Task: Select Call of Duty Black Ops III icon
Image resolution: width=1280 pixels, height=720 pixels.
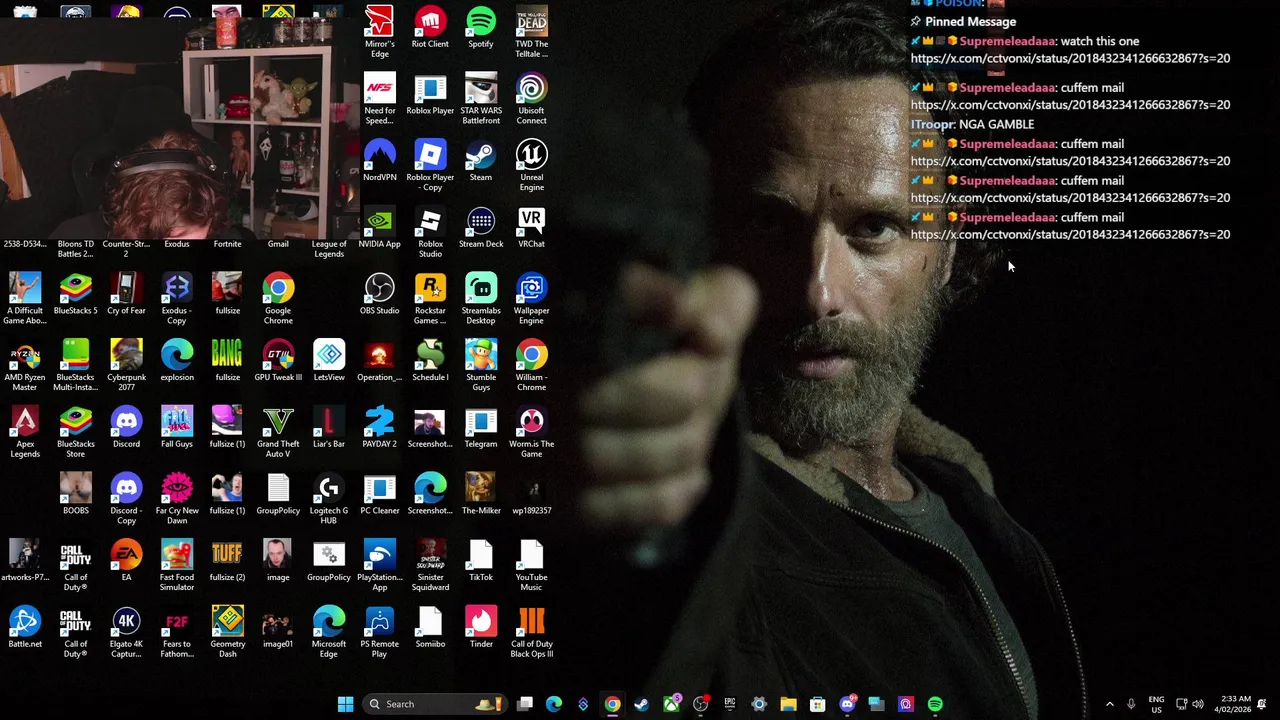Action: pos(531,631)
